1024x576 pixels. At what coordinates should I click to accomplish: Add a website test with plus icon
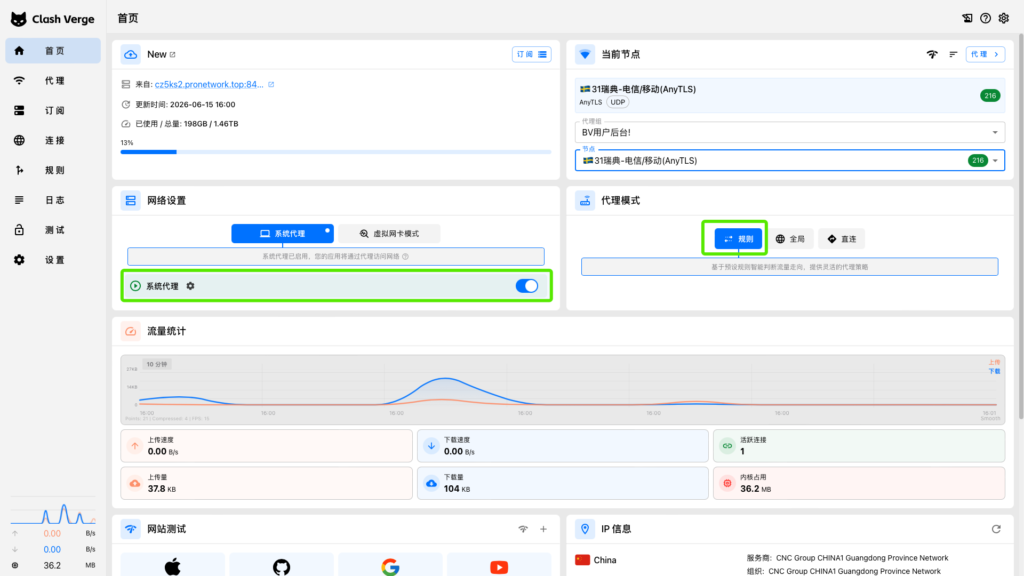tap(543, 529)
